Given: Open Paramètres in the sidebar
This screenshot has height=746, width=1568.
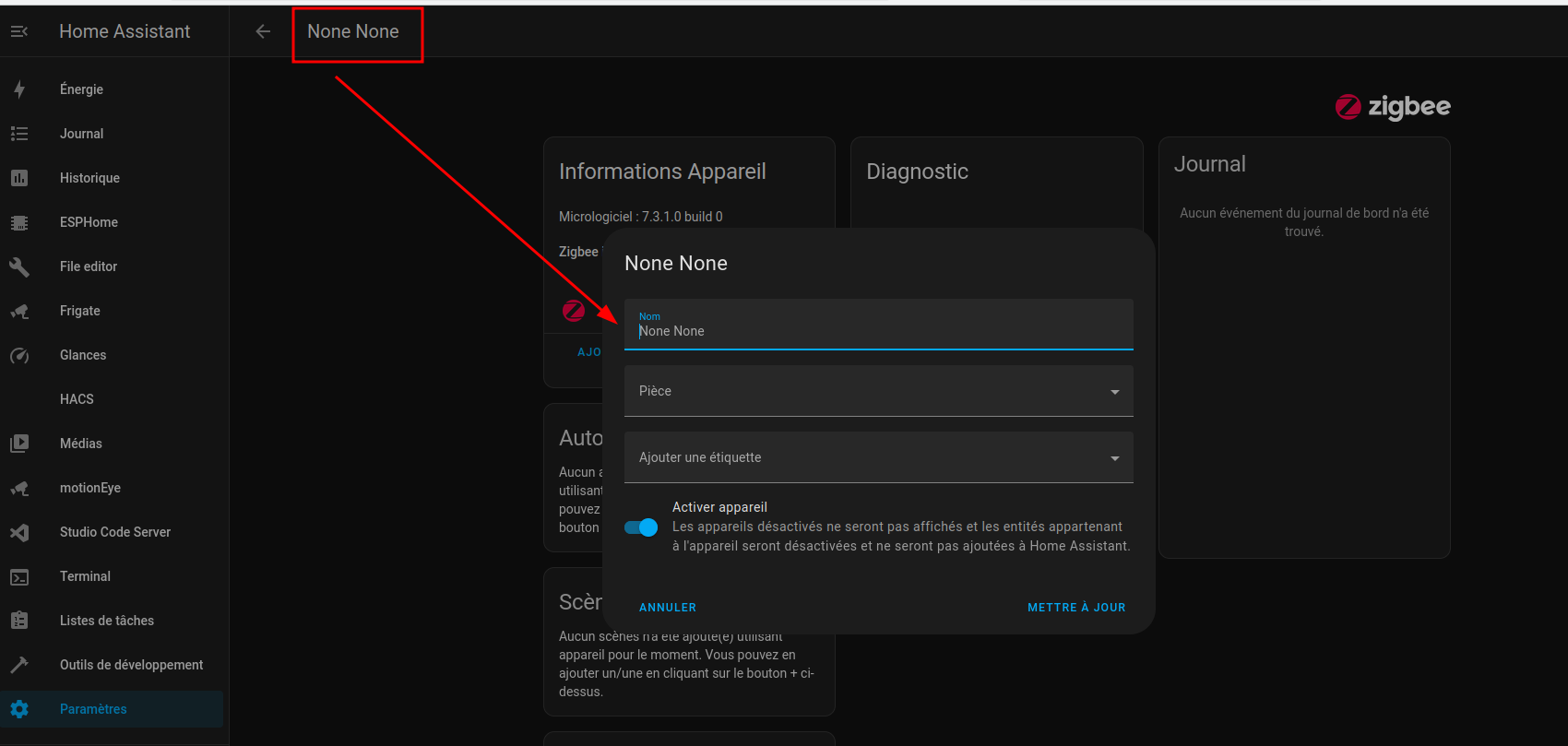Looking at the screenshot, I should 112,709.
